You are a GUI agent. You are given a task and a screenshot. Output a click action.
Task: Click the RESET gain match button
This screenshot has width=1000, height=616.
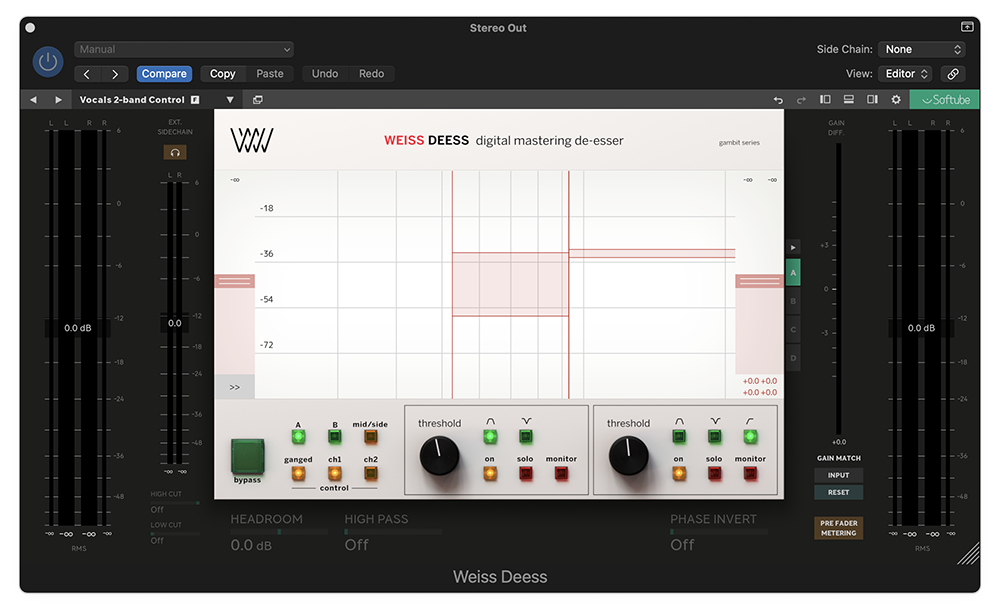pos(838,492)
